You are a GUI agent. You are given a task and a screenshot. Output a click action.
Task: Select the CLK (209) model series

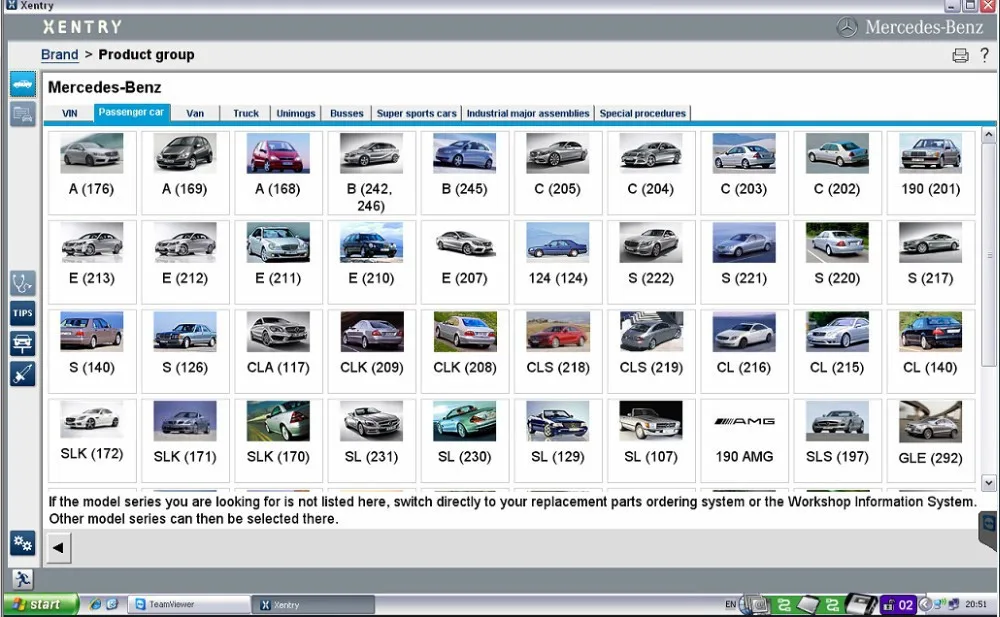[x=371, y=351]
